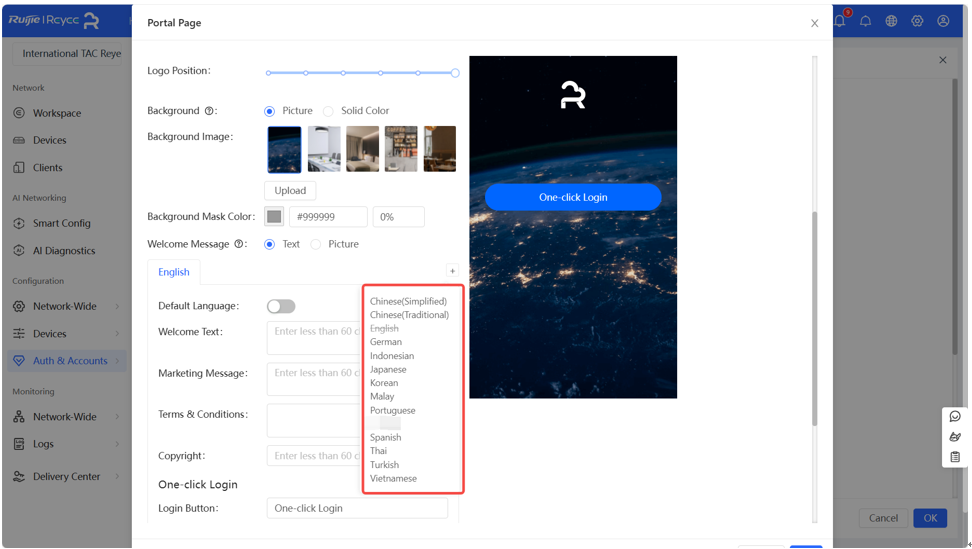Image resolution: width=972 pixels, height=549 pixels.
Task: Open the settings gear in header
Action: pos(917,21)
